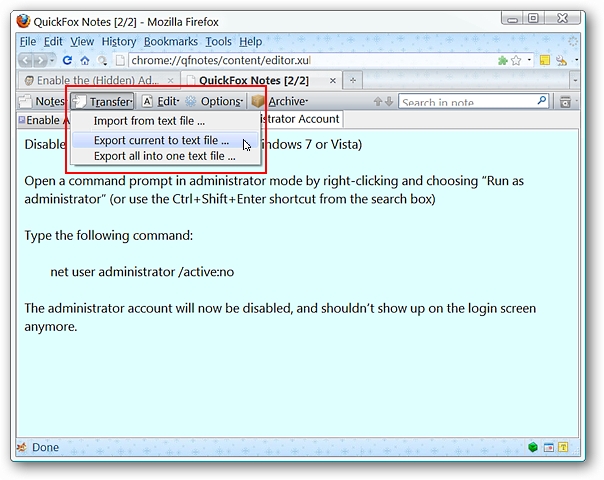Click the window mode icon right of search
The width and height of the screenshot is (604, 480).
click(x=565, y=102)
